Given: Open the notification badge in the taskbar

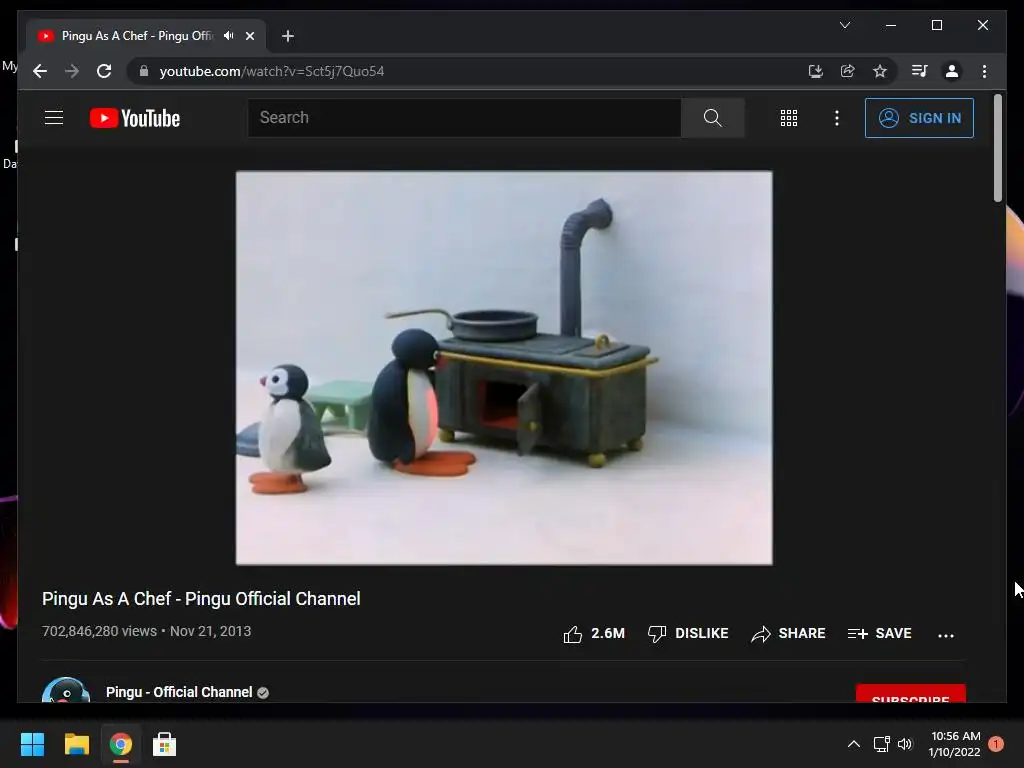Looking at the screenshot, I should pyautogui.click(x=996, y=744).
